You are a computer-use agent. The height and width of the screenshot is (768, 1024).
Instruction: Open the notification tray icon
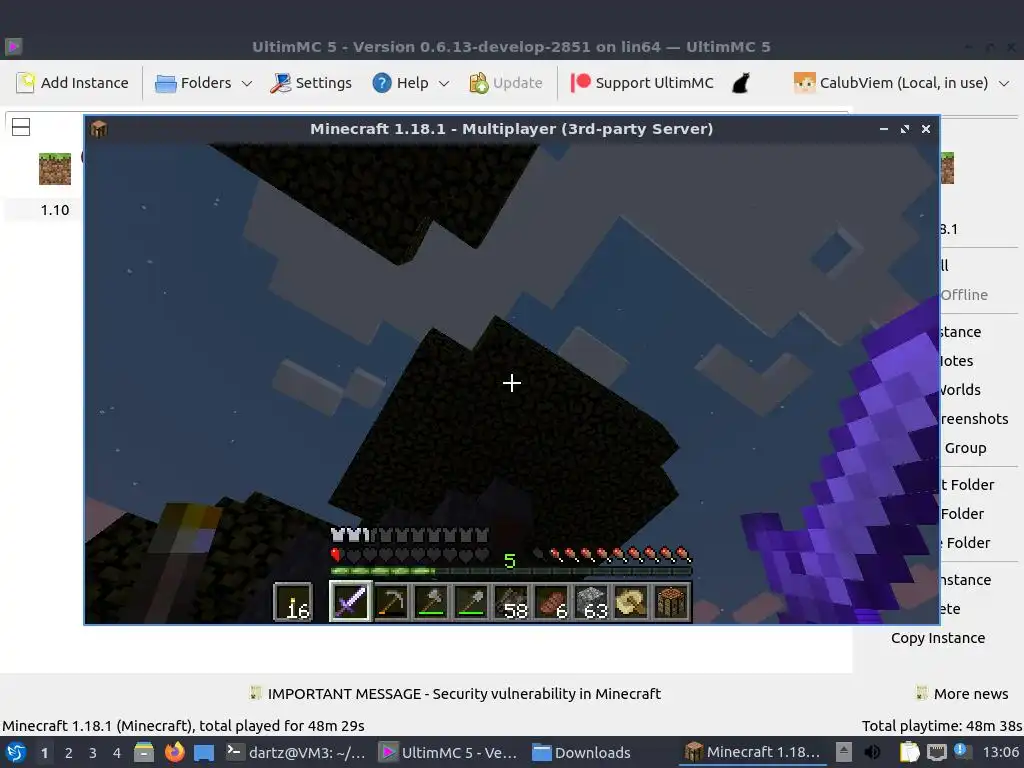pos(963,752)
